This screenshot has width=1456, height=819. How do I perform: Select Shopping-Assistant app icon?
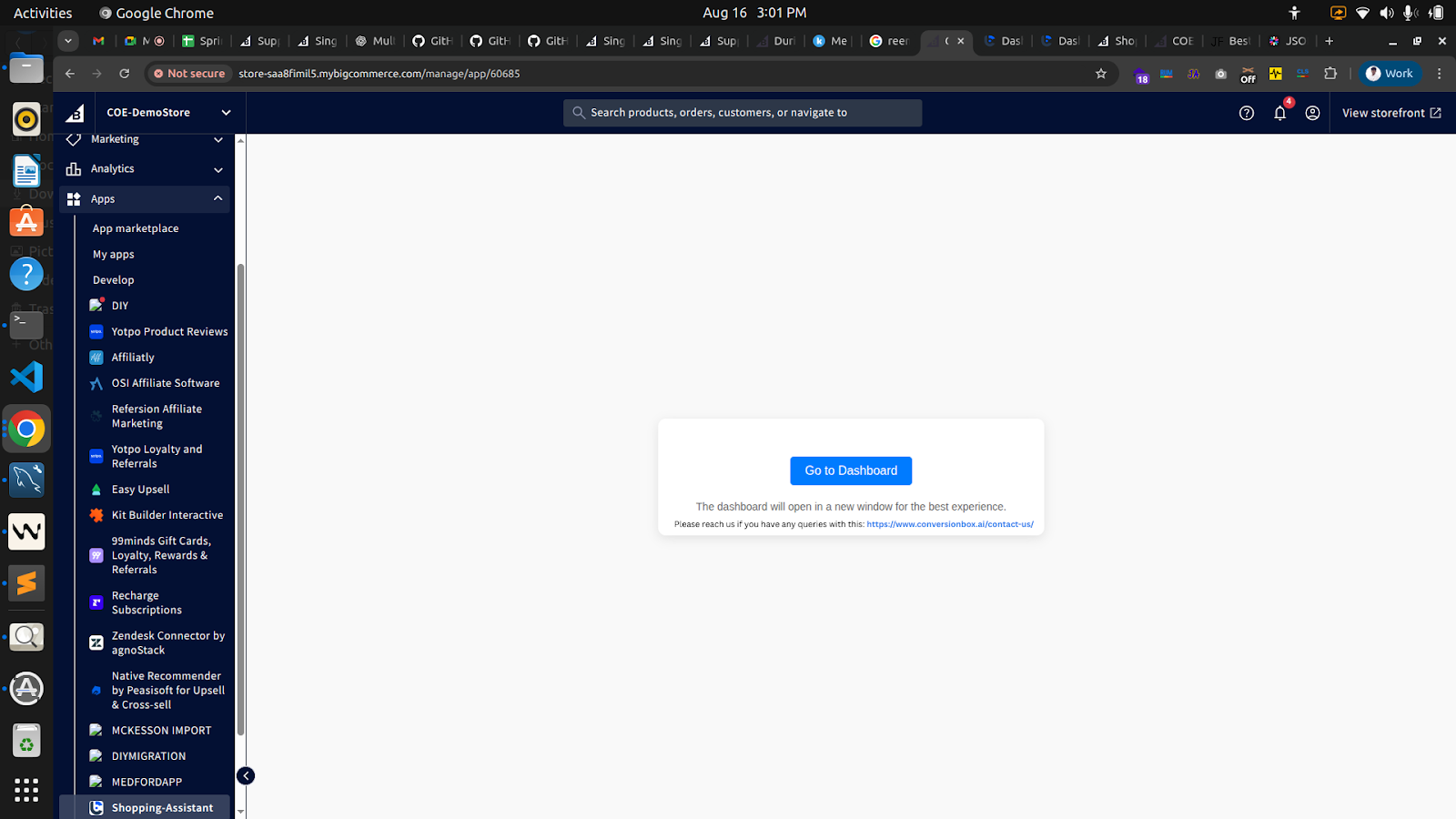point(96,807)
